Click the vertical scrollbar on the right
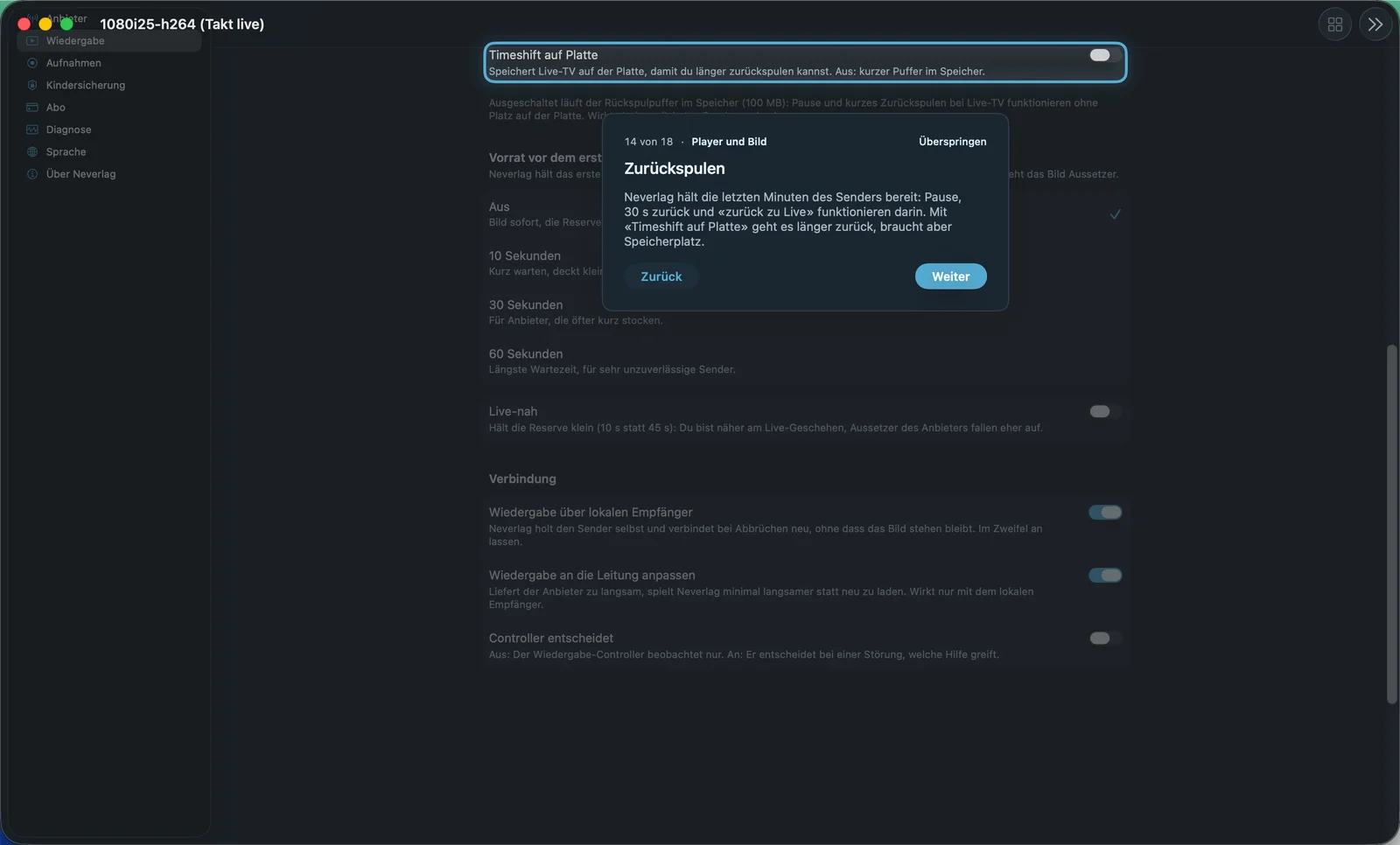This screenshot has height=845, width=1400. 1392,524
